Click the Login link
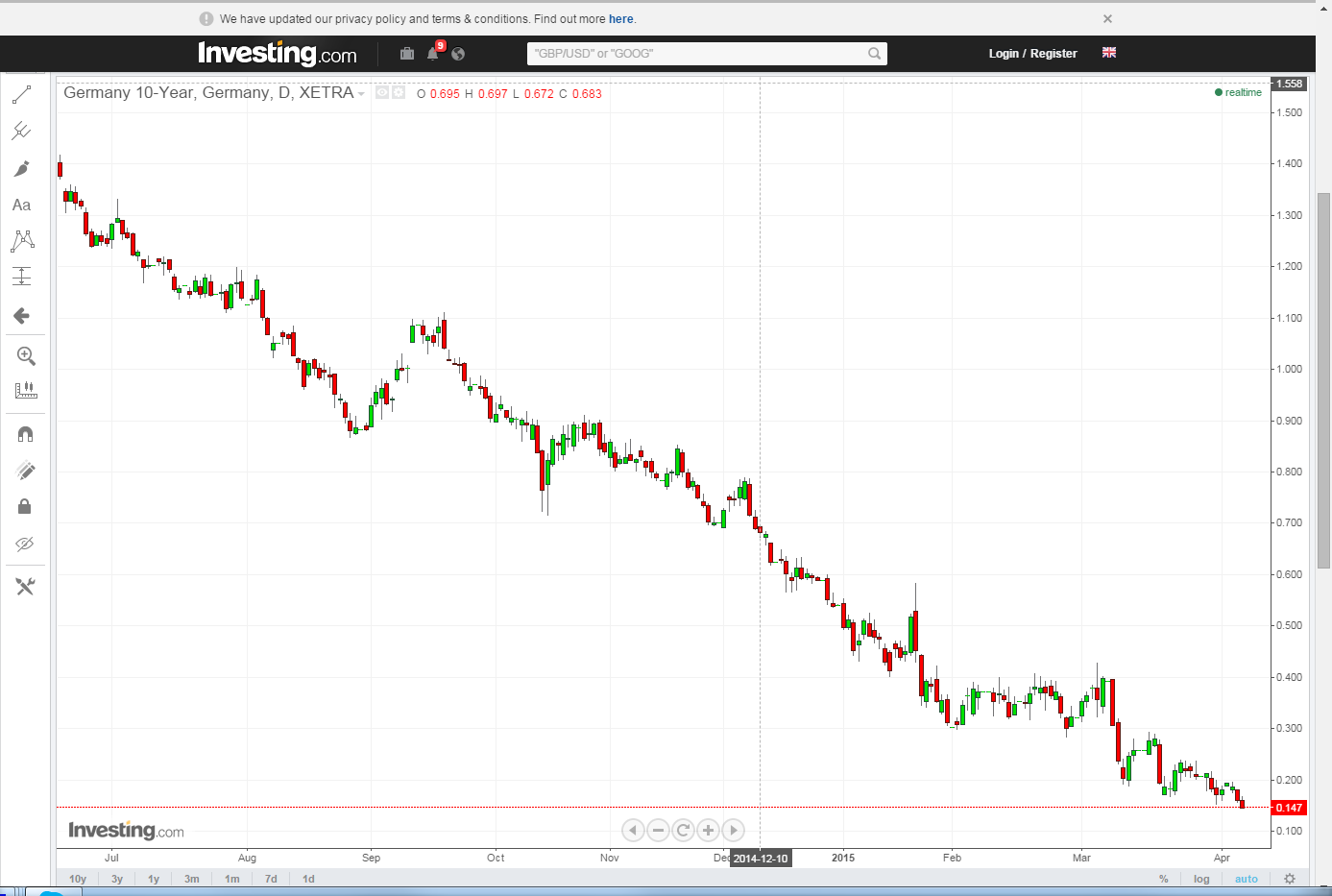The width and height of the screenshot is (1332, 896). tap(1004, 54)
